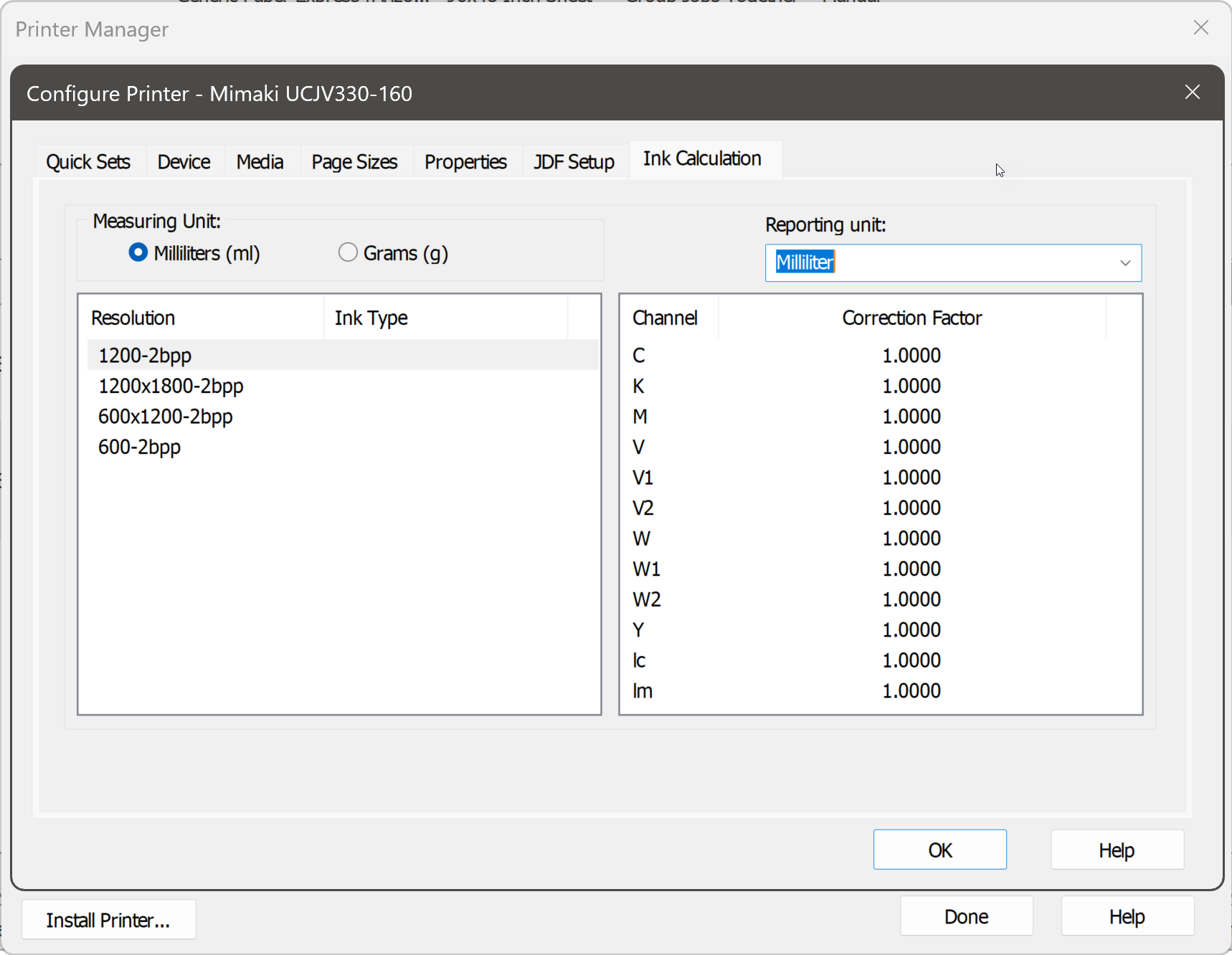
Task: Click the Resolution column header
Action: coord(202,318)
